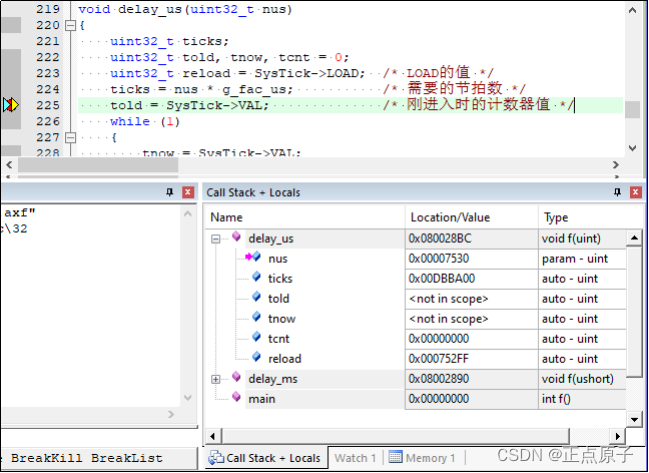Click the Type column header
The image size is (649, 473).
(x=555, y=217)
